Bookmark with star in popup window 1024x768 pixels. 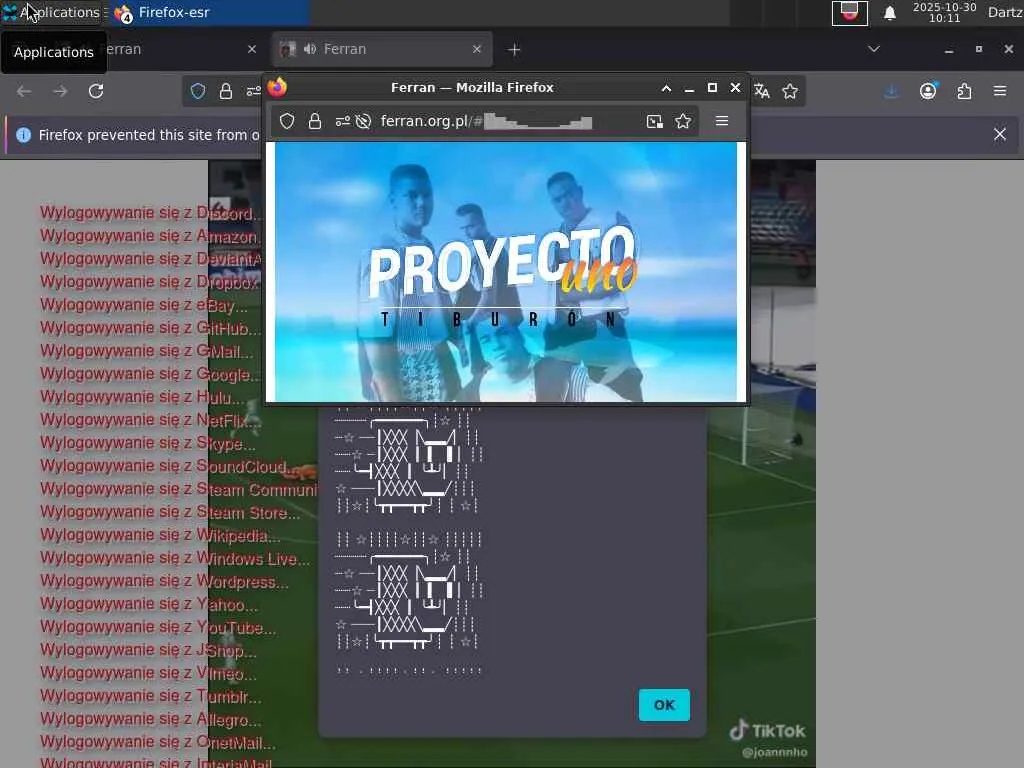[x=683, y=121]
